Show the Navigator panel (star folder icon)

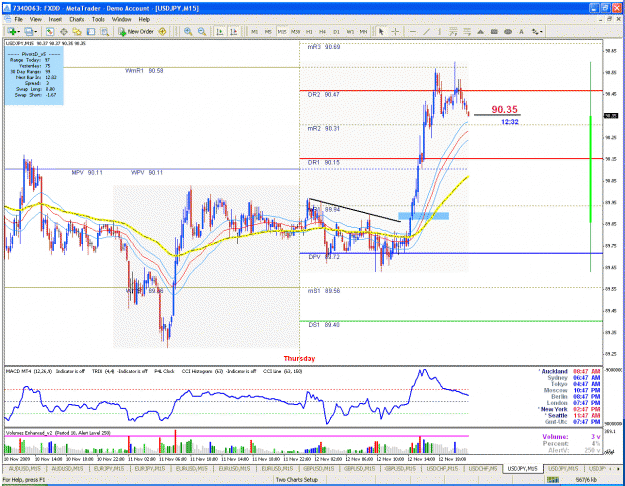click(x=77, y=31)
